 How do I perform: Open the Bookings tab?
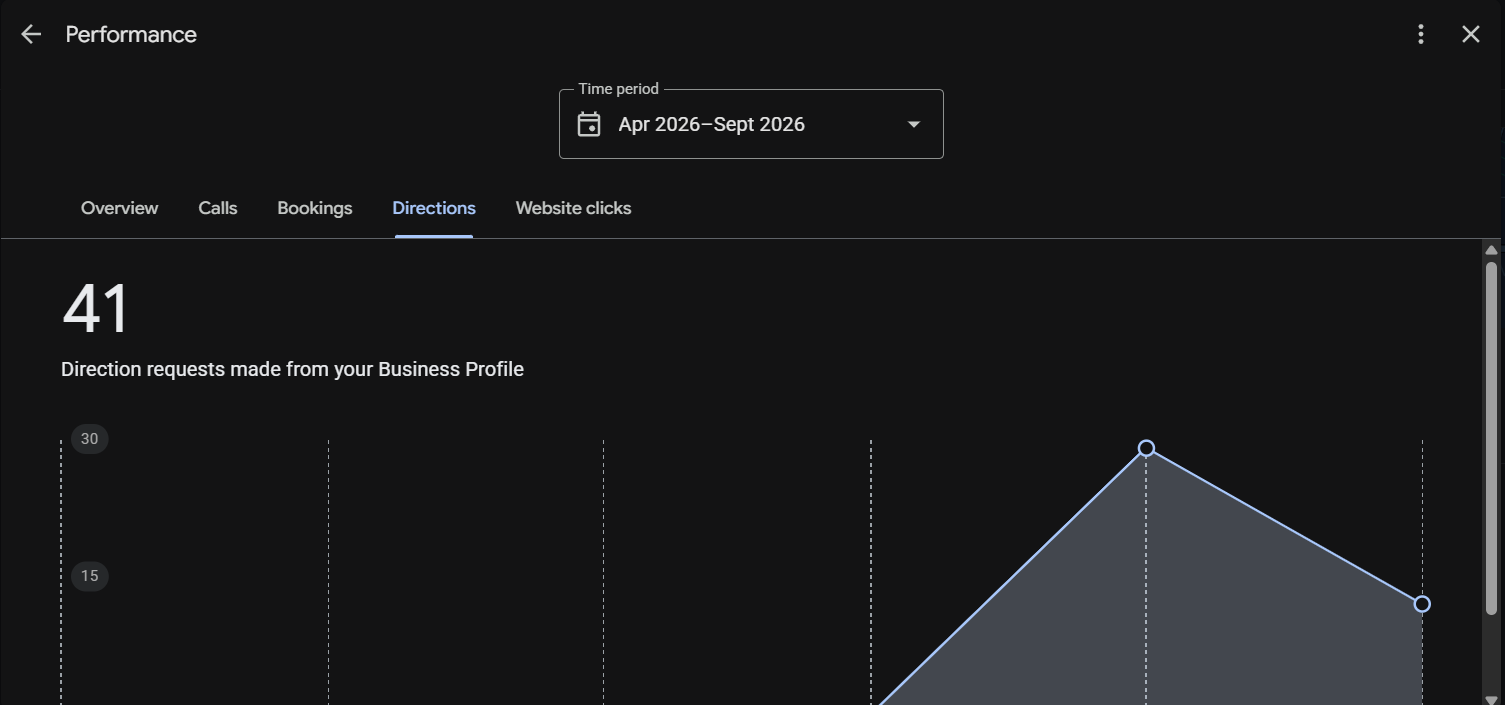(x=315, y=208)
